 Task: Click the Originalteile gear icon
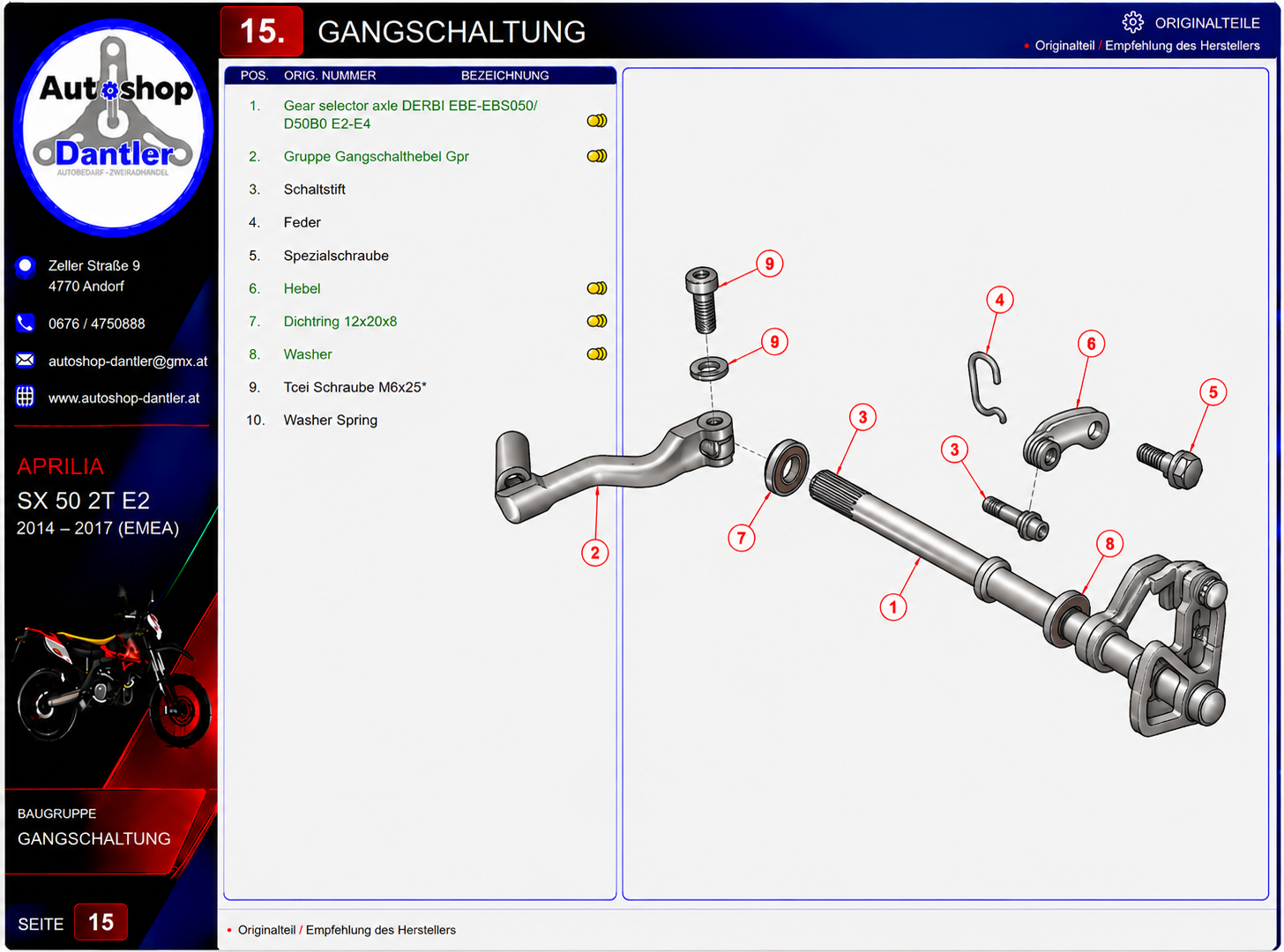[x=1133, y=22]
